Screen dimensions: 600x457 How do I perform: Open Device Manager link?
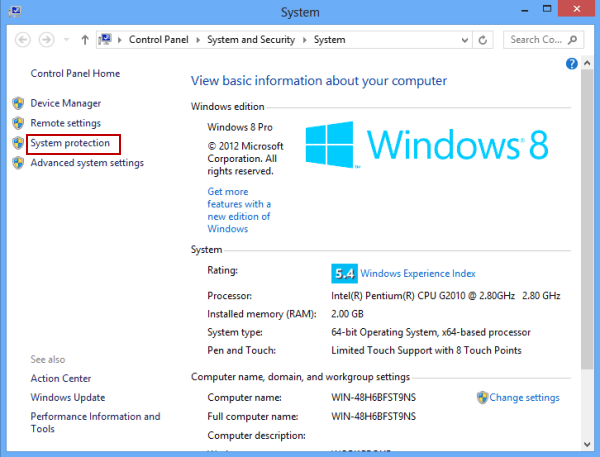(x=66, y=103)
